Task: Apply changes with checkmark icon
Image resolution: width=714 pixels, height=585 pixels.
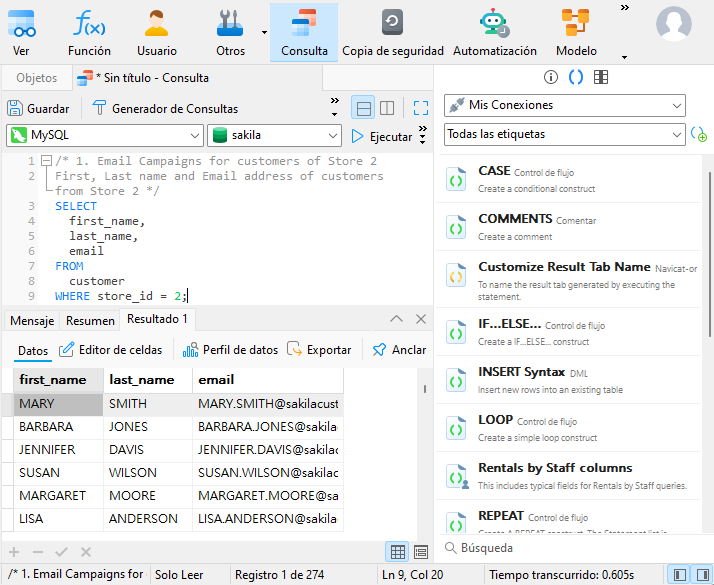Action: pyautogui.click(x=61, y=552)
